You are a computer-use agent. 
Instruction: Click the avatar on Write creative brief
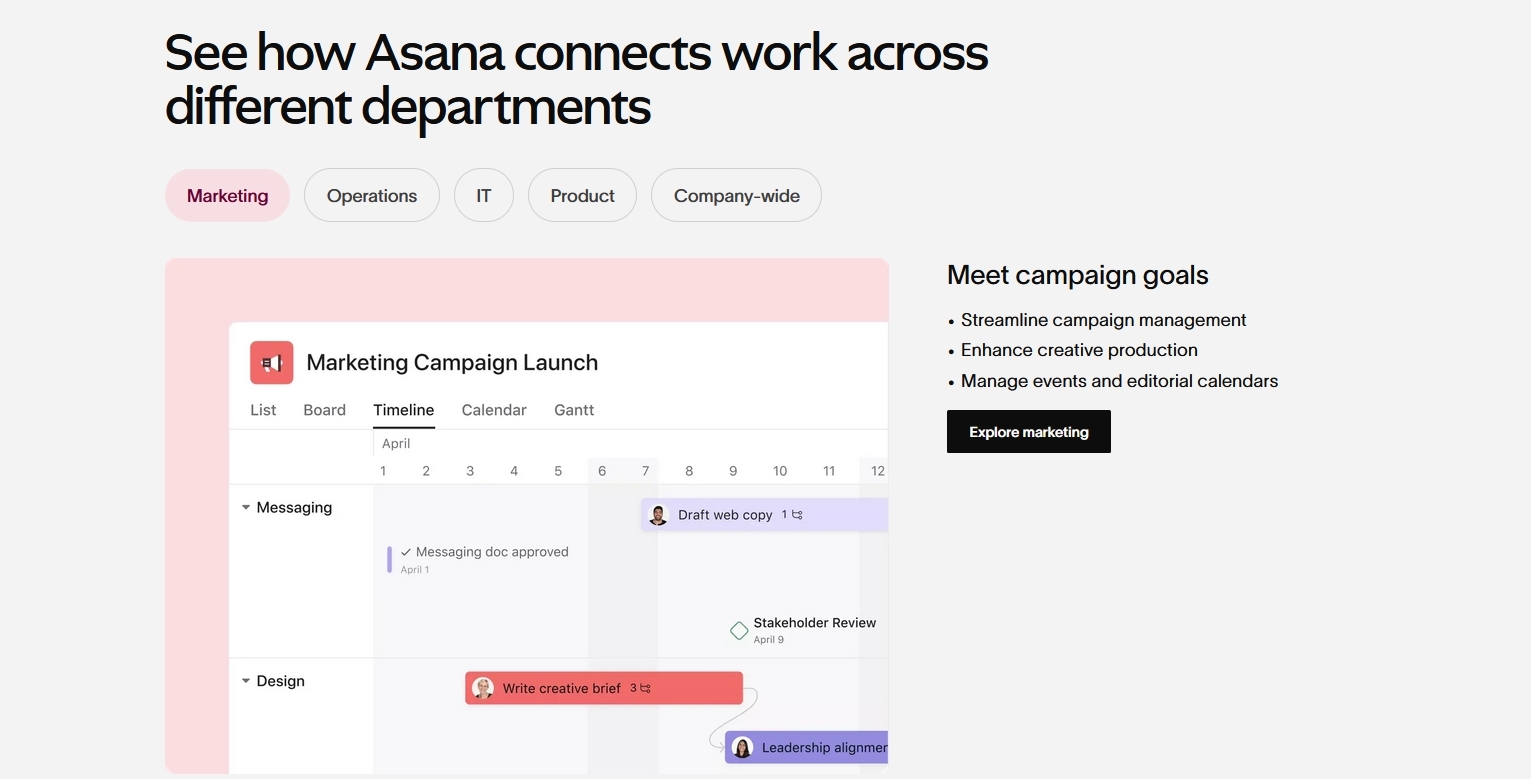pos(483,688)
